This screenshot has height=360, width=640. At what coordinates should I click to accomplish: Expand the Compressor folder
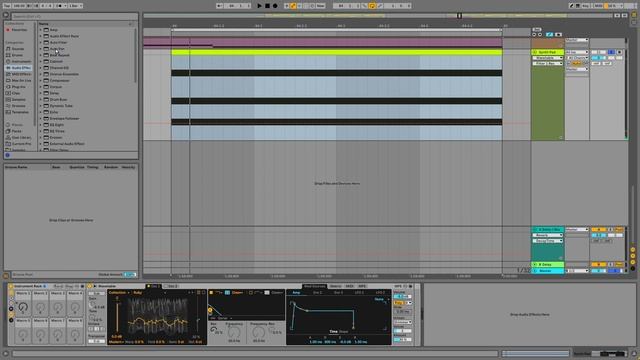point(41,80)
